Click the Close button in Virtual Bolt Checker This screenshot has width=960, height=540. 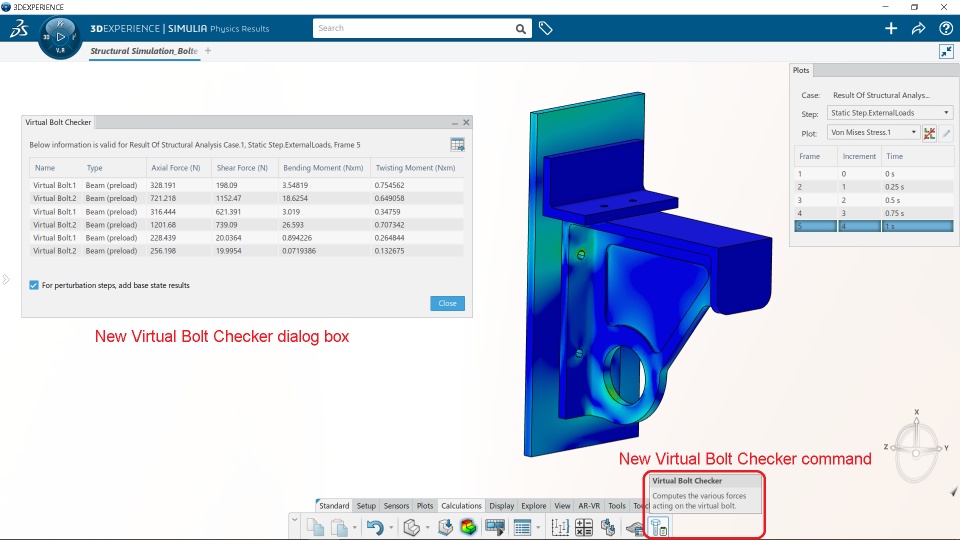[448, 303]
